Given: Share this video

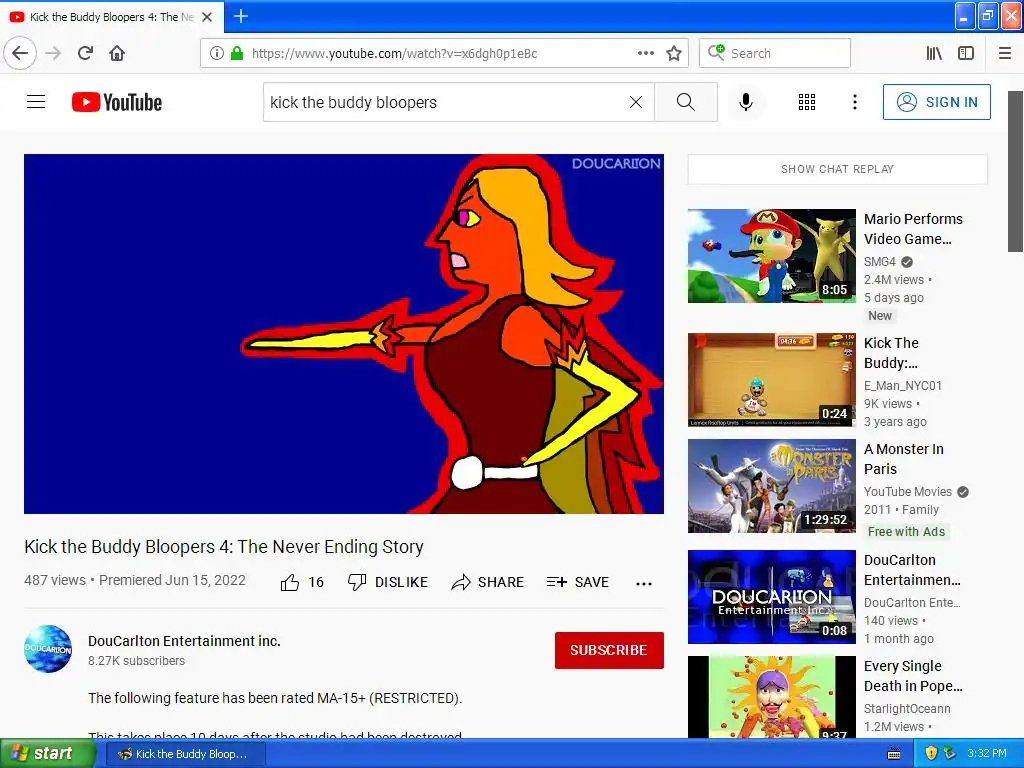Looking at the screenshot, I should [x=488, y=582].
